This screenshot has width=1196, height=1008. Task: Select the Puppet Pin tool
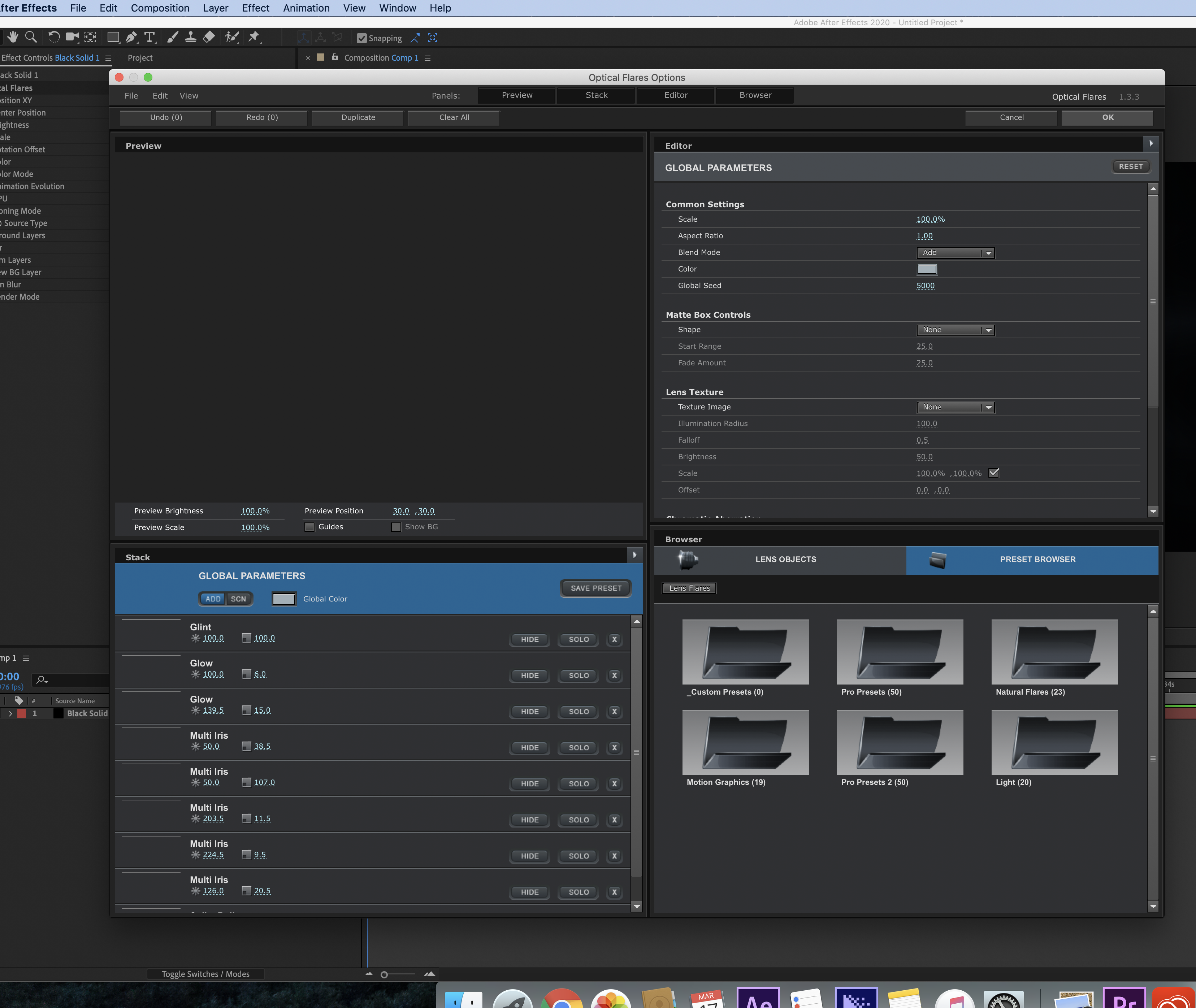pos(254,37)
